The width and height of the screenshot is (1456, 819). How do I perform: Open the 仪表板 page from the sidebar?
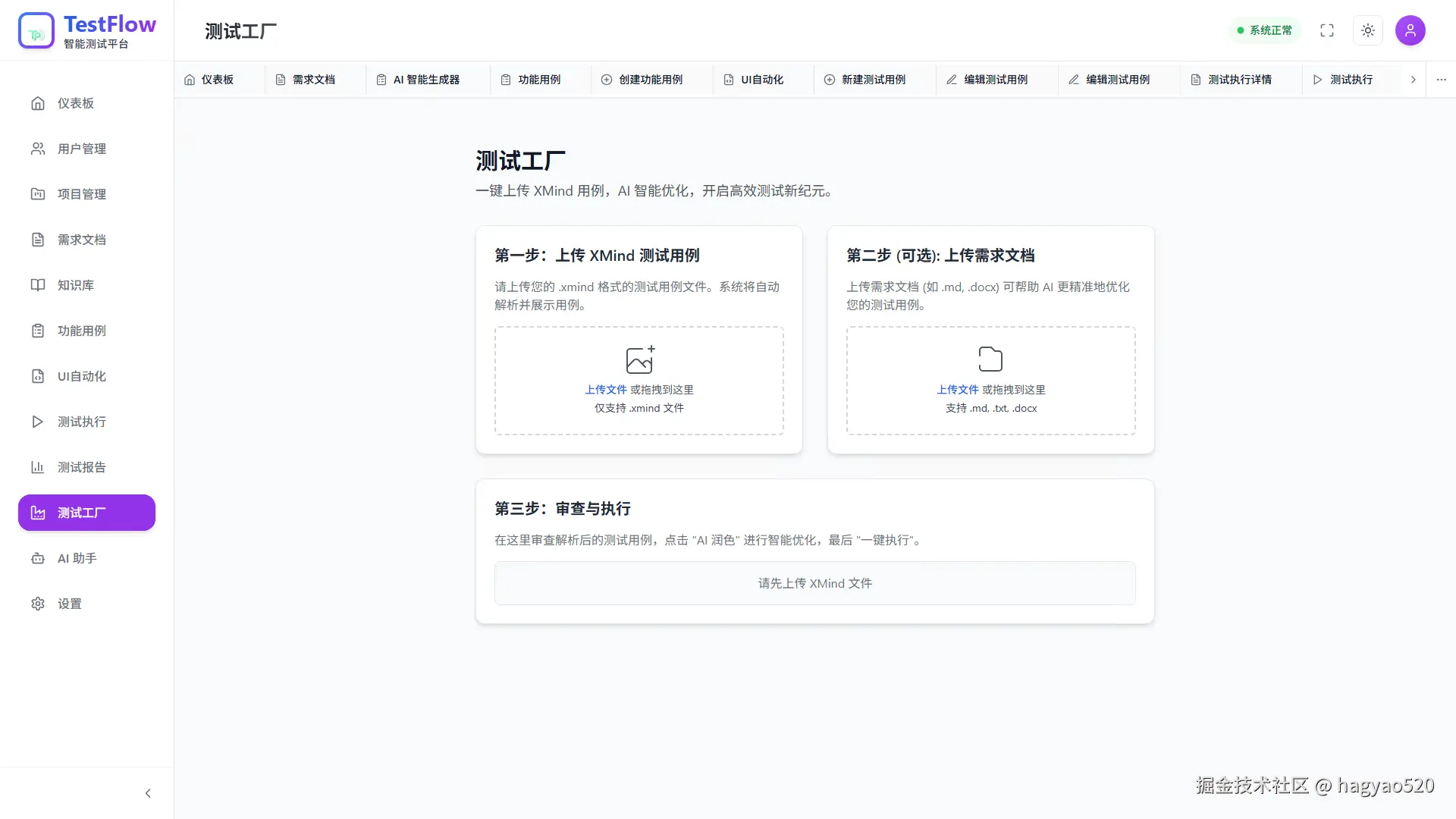coord(75,103)
